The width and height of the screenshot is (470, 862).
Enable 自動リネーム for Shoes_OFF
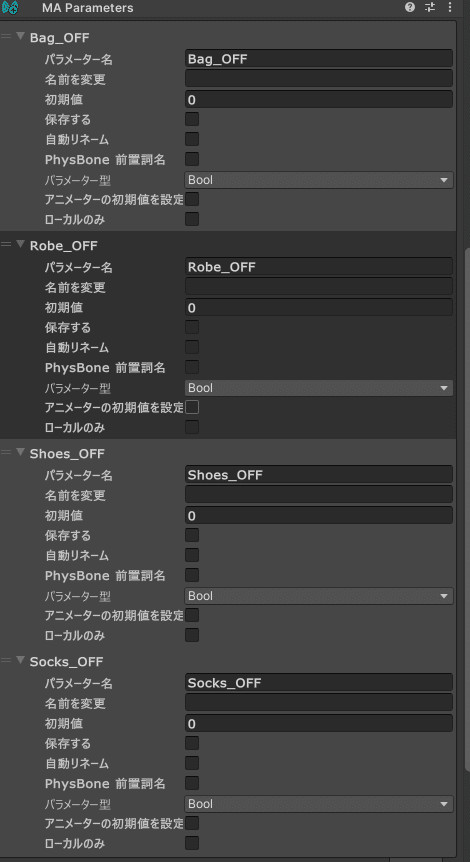(192, 555)
